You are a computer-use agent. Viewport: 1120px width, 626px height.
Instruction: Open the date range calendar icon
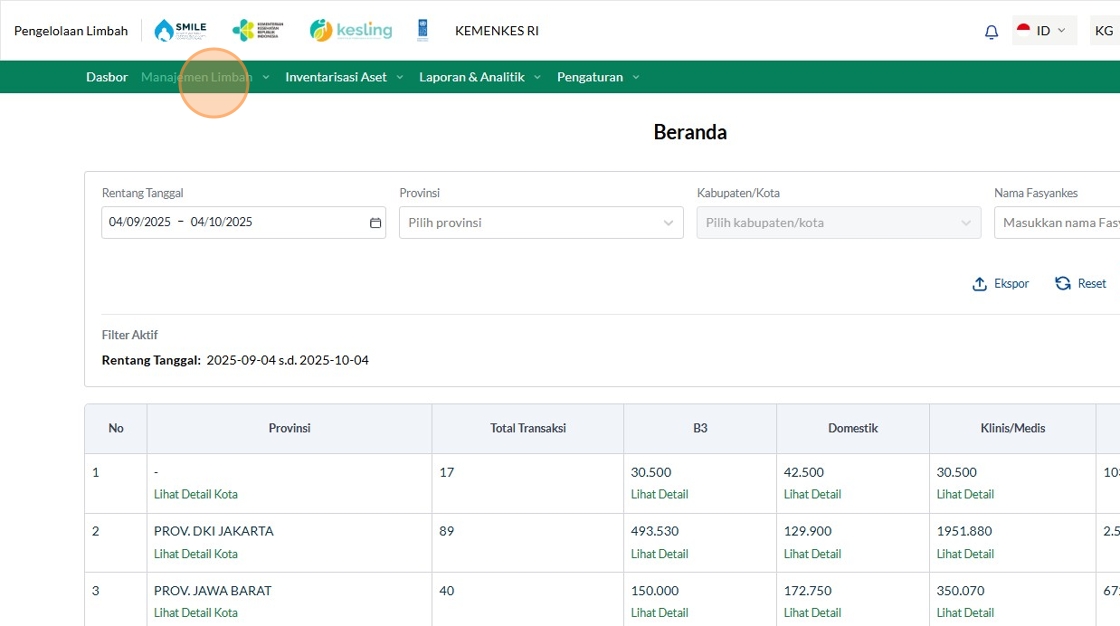376,223
